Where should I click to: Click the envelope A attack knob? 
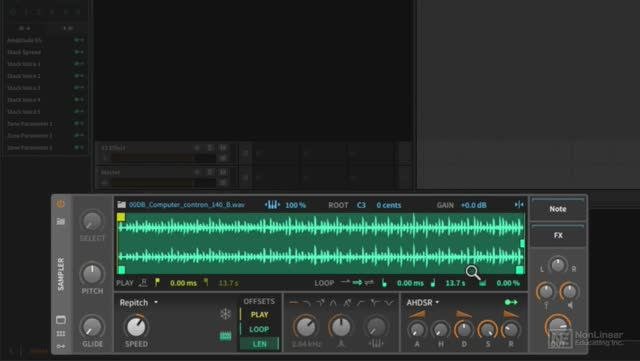(x=417, y=329)
